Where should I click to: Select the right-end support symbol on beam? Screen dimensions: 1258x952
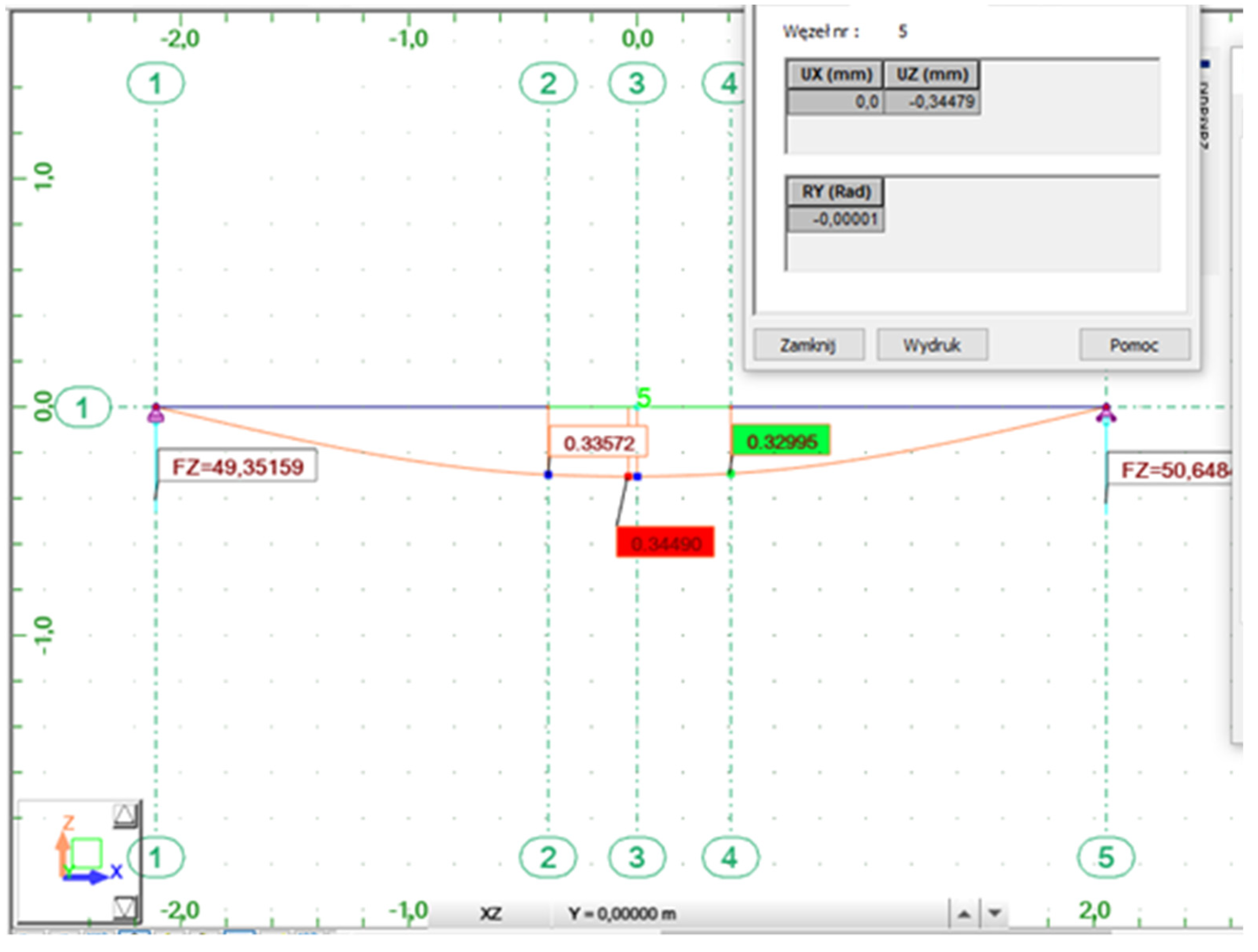[1106, 413]
